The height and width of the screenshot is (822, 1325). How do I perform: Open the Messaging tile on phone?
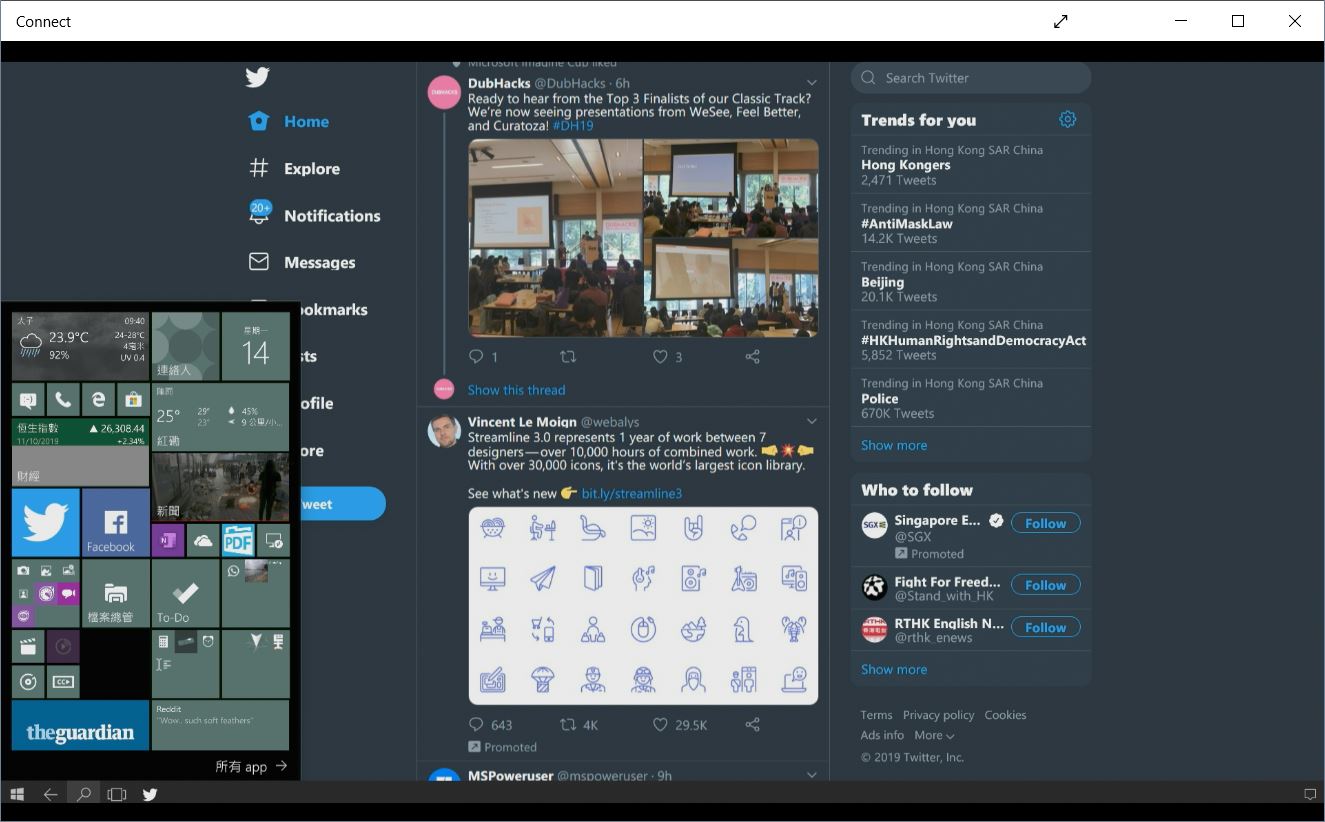(28, 400)
